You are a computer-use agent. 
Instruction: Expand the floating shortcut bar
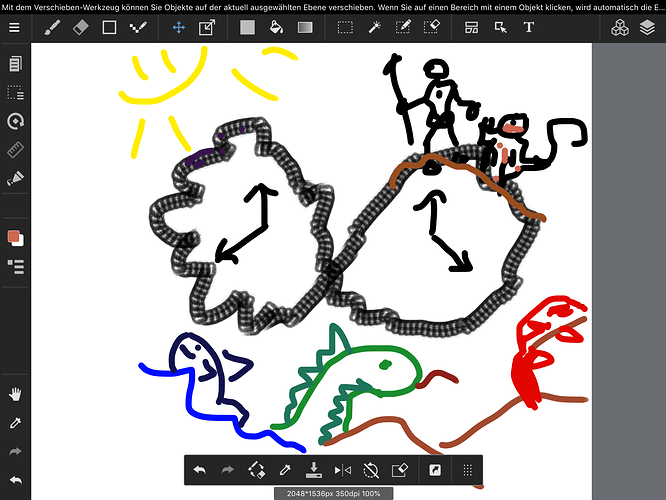tap(467, 469)
